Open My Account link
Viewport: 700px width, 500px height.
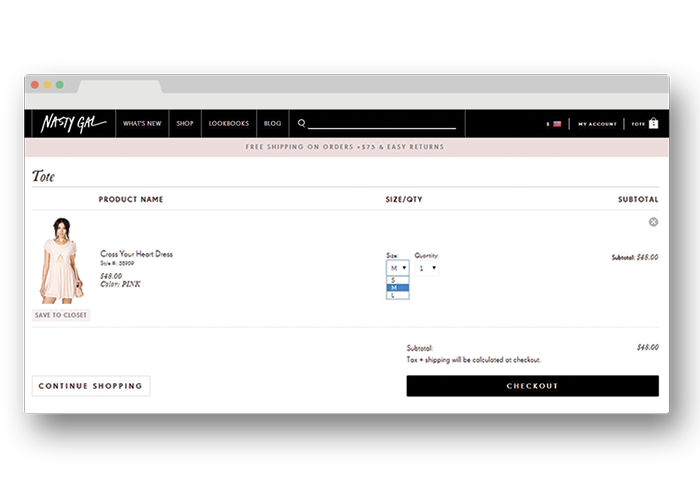point(597,124)
